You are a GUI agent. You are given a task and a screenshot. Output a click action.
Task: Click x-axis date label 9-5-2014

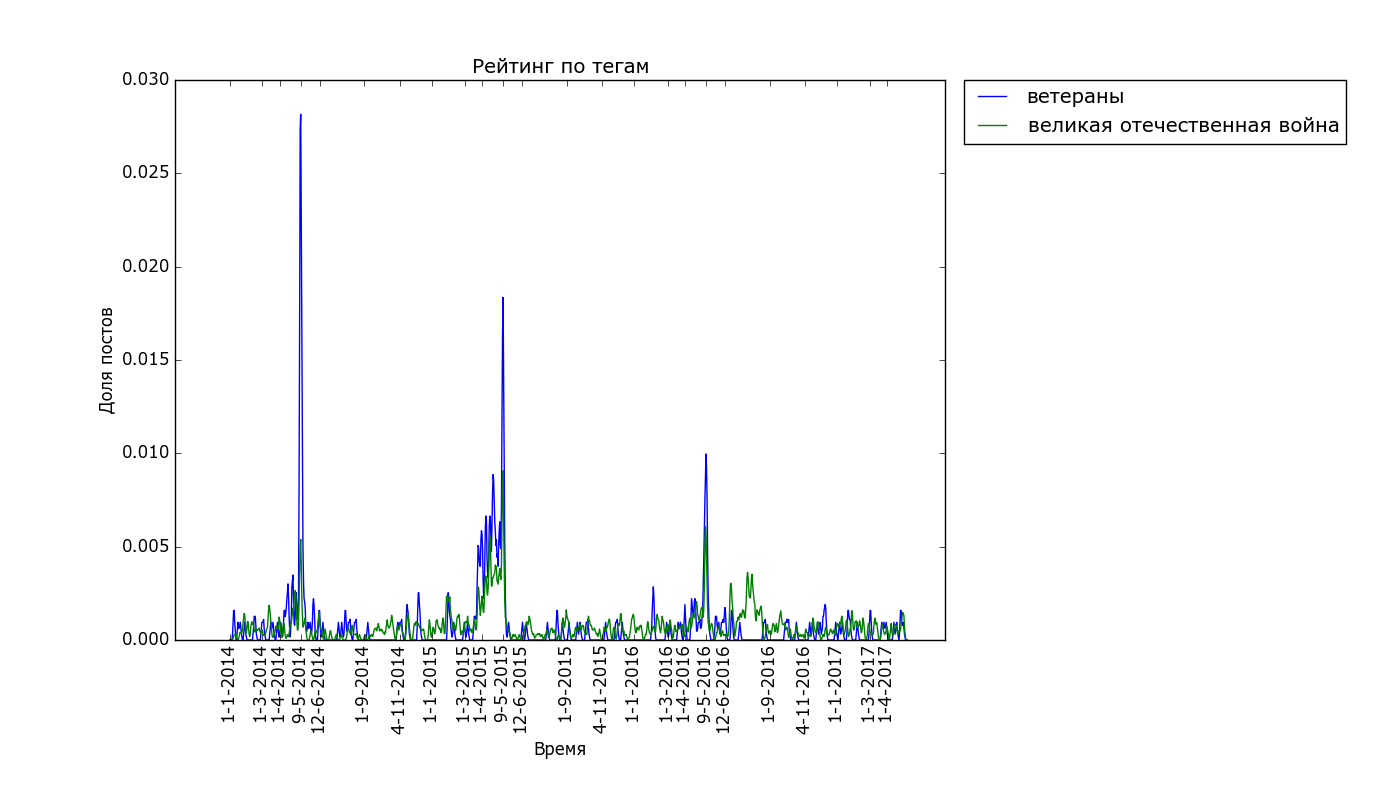click(x=298, y=685)
